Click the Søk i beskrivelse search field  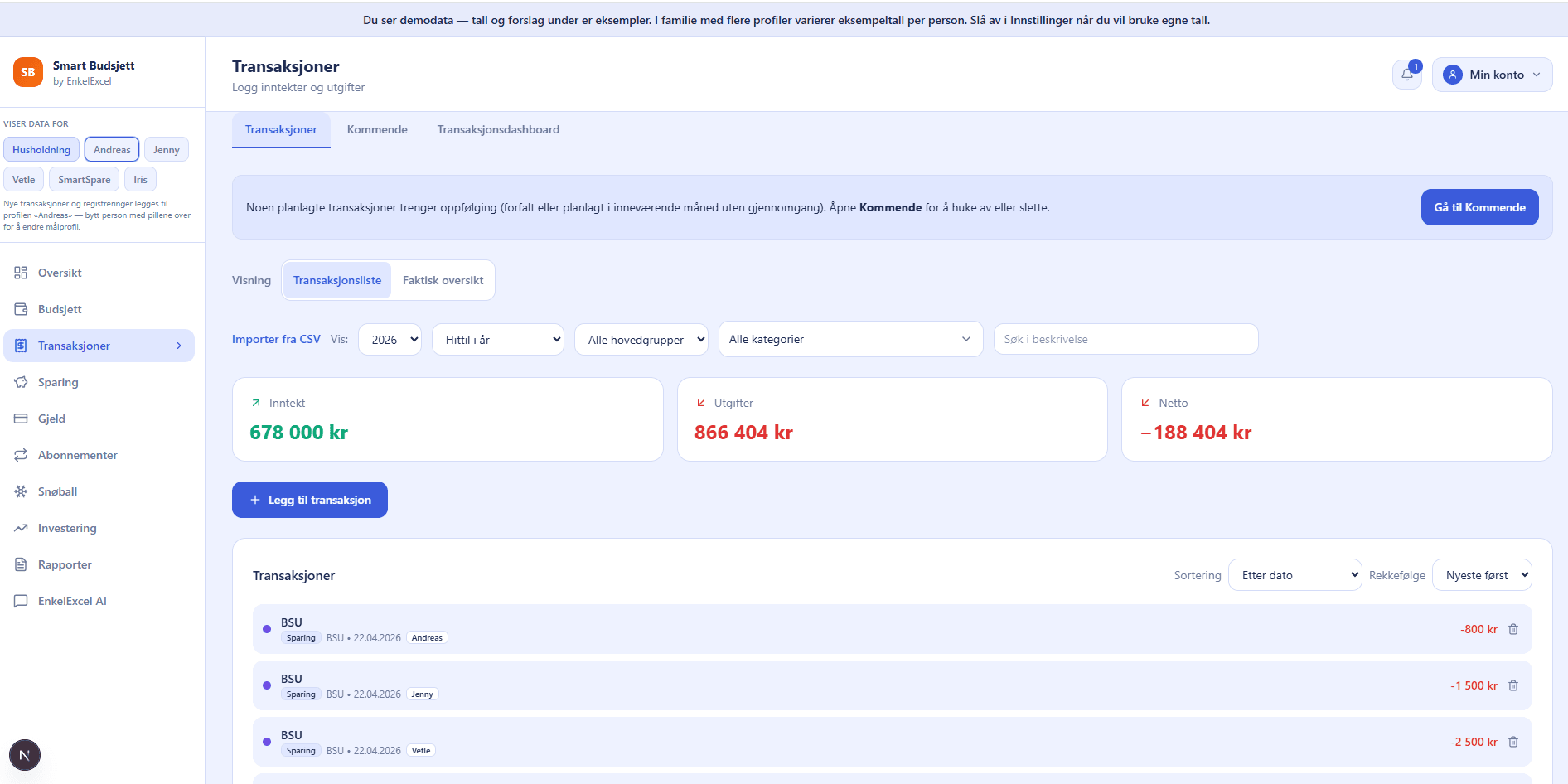[x=1126, y=339]
